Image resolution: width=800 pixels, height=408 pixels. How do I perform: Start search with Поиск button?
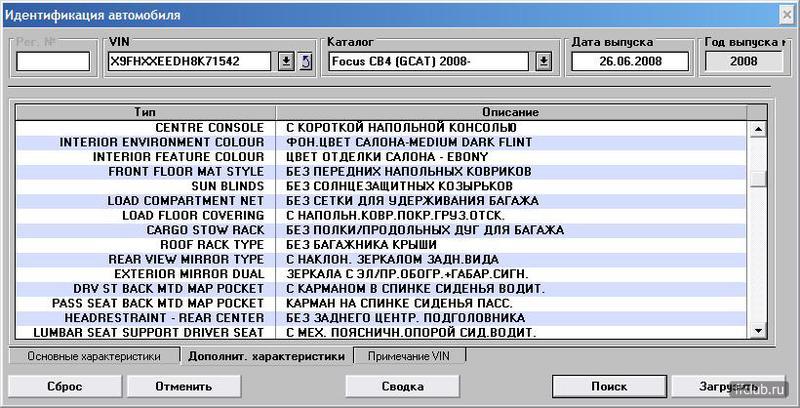pos(609,386)
